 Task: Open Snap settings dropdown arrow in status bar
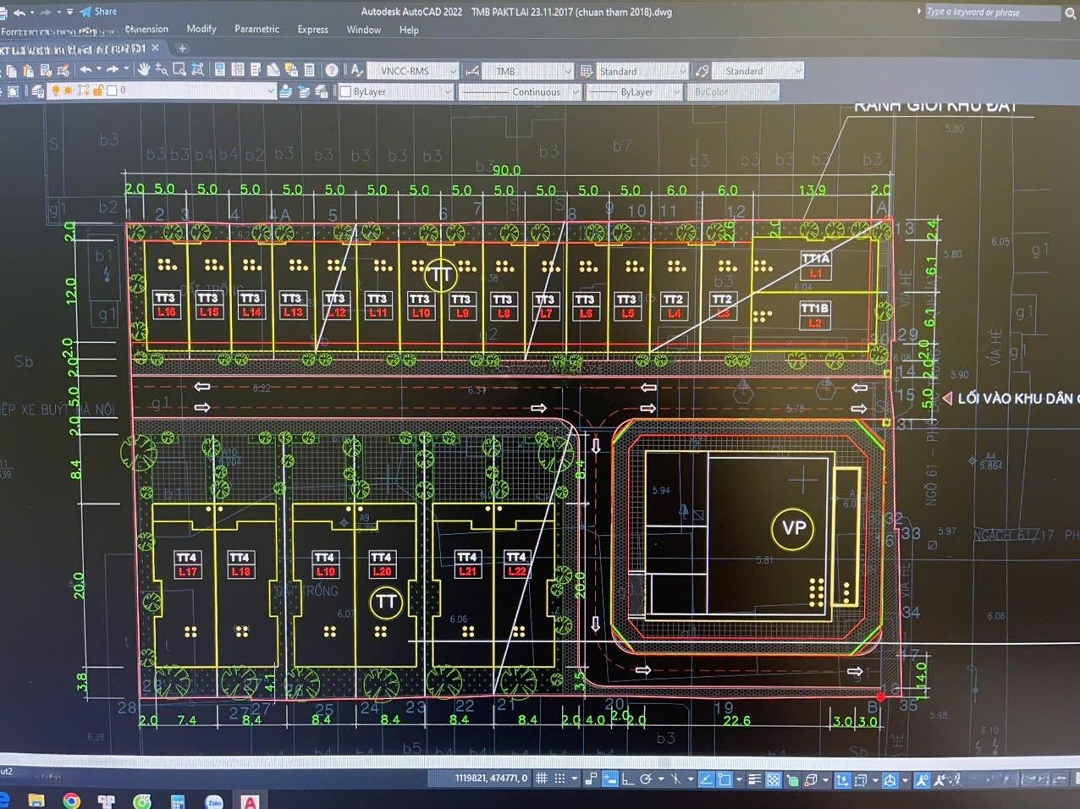(x=574, y=779)
